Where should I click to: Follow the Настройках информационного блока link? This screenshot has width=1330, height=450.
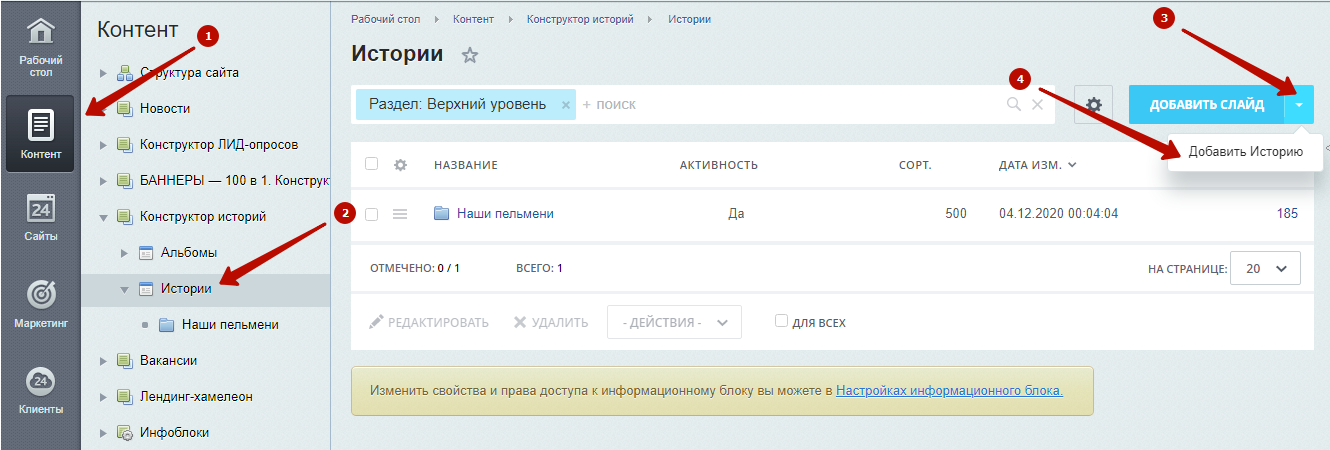pos(949,390)
